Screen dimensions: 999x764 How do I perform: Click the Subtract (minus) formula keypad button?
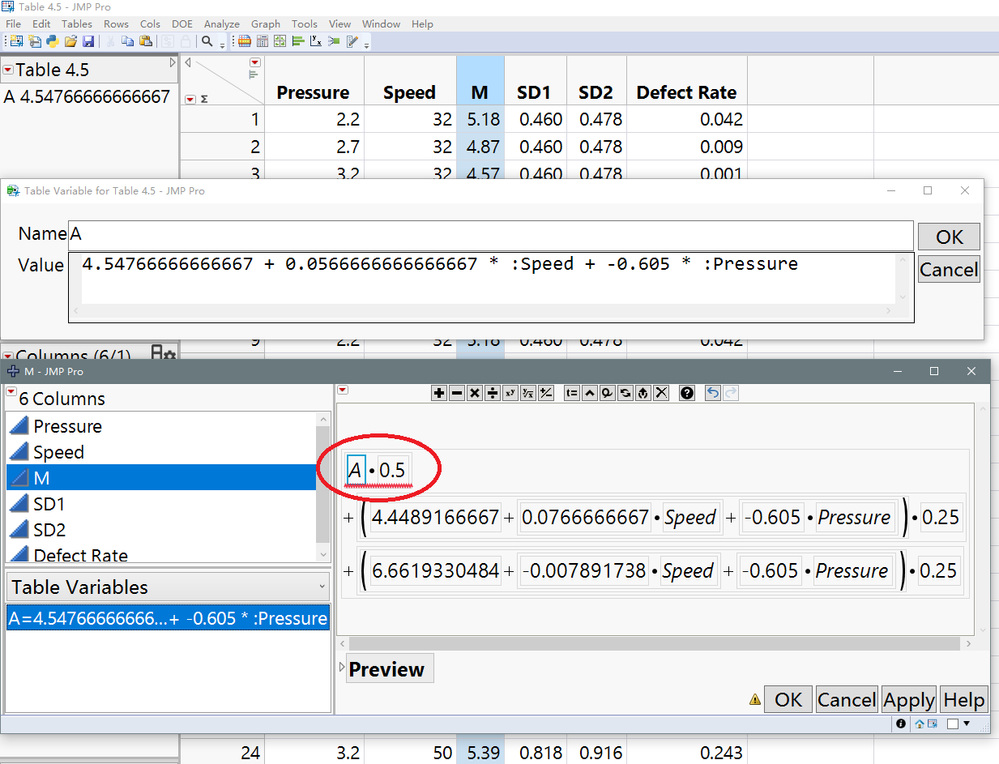[457, 393]
